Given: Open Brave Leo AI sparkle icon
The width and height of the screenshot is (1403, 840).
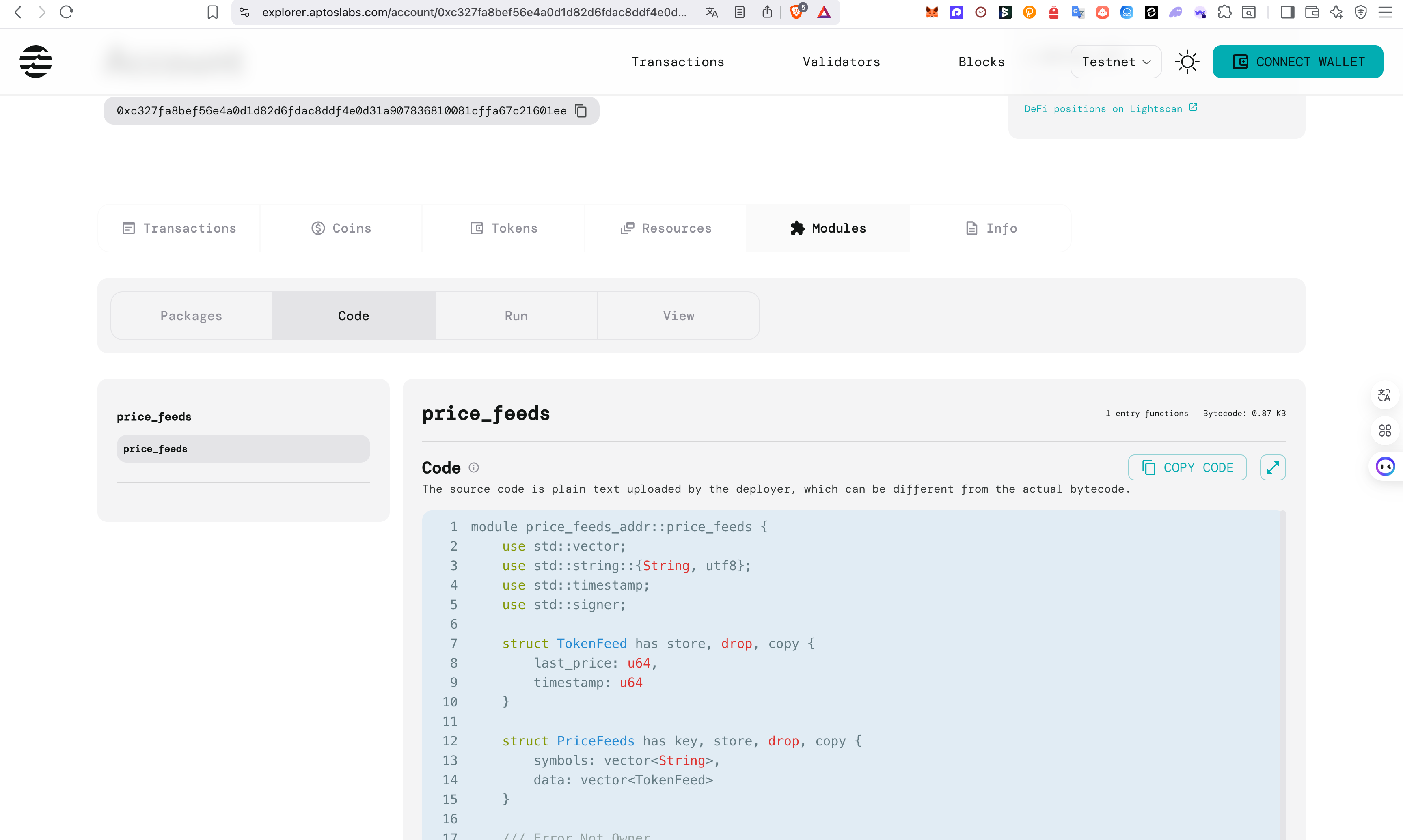Looking at the screenshot, I should click(1336, 12).
